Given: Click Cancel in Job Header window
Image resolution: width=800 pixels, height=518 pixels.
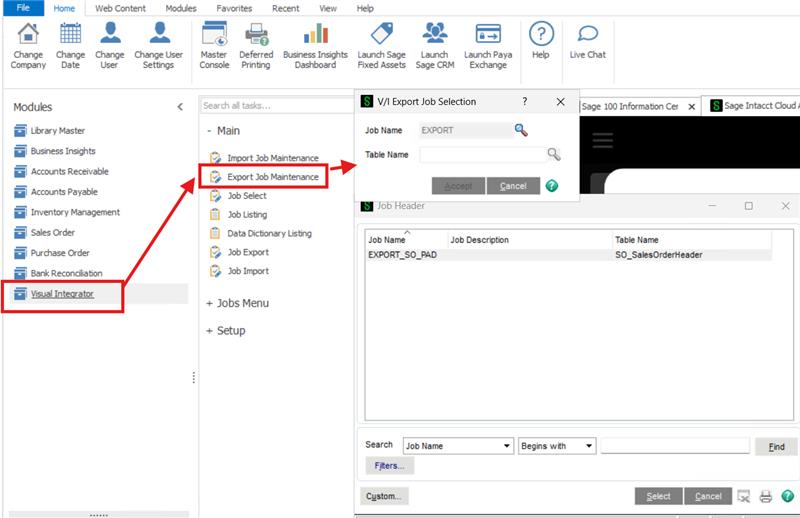Looking at the screenshot, I should (708, 496).
